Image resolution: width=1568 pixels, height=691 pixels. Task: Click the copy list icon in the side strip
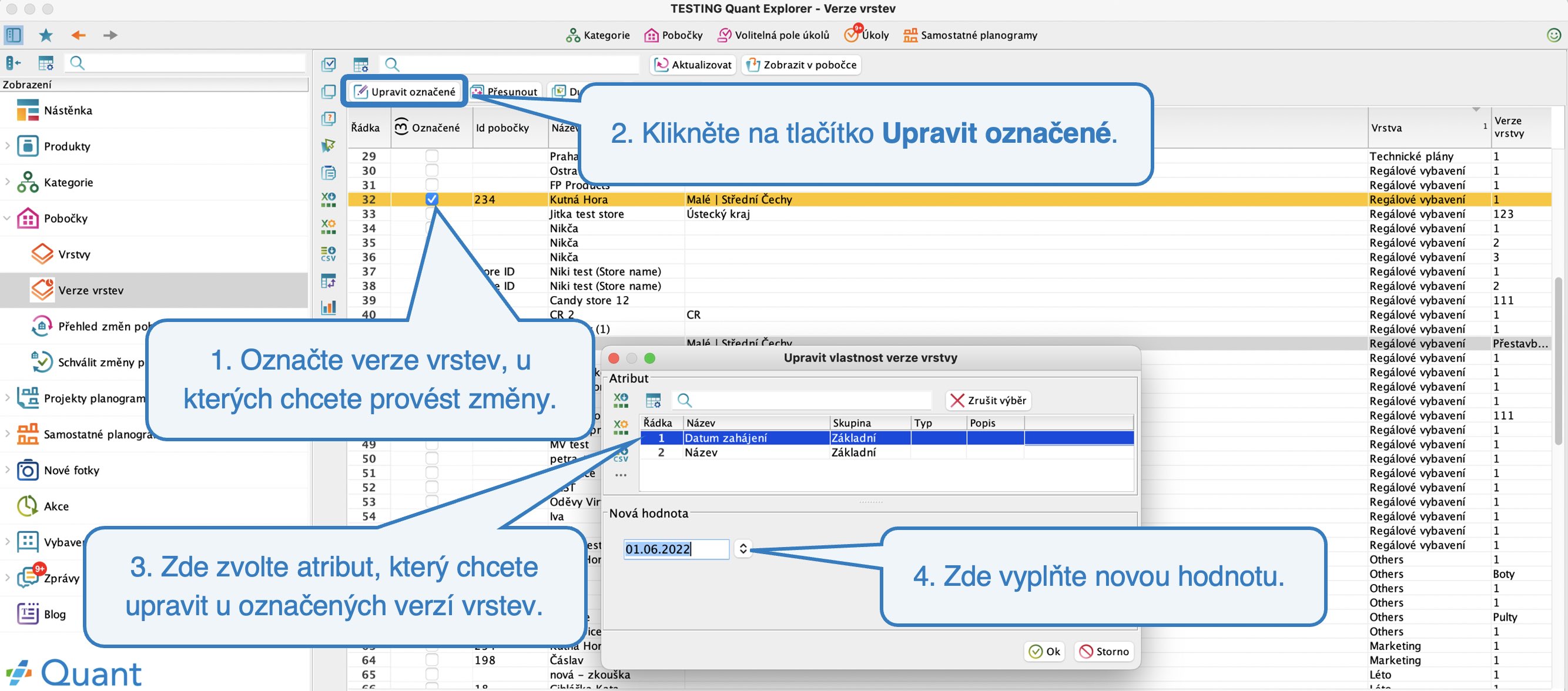click(x=329, y=173)
